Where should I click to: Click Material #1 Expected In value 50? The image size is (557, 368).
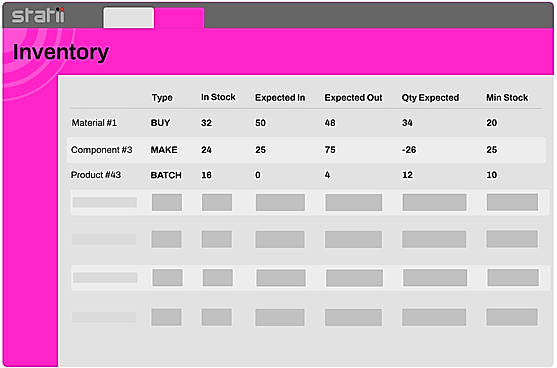pyautogui.click(x=260, y=123)
